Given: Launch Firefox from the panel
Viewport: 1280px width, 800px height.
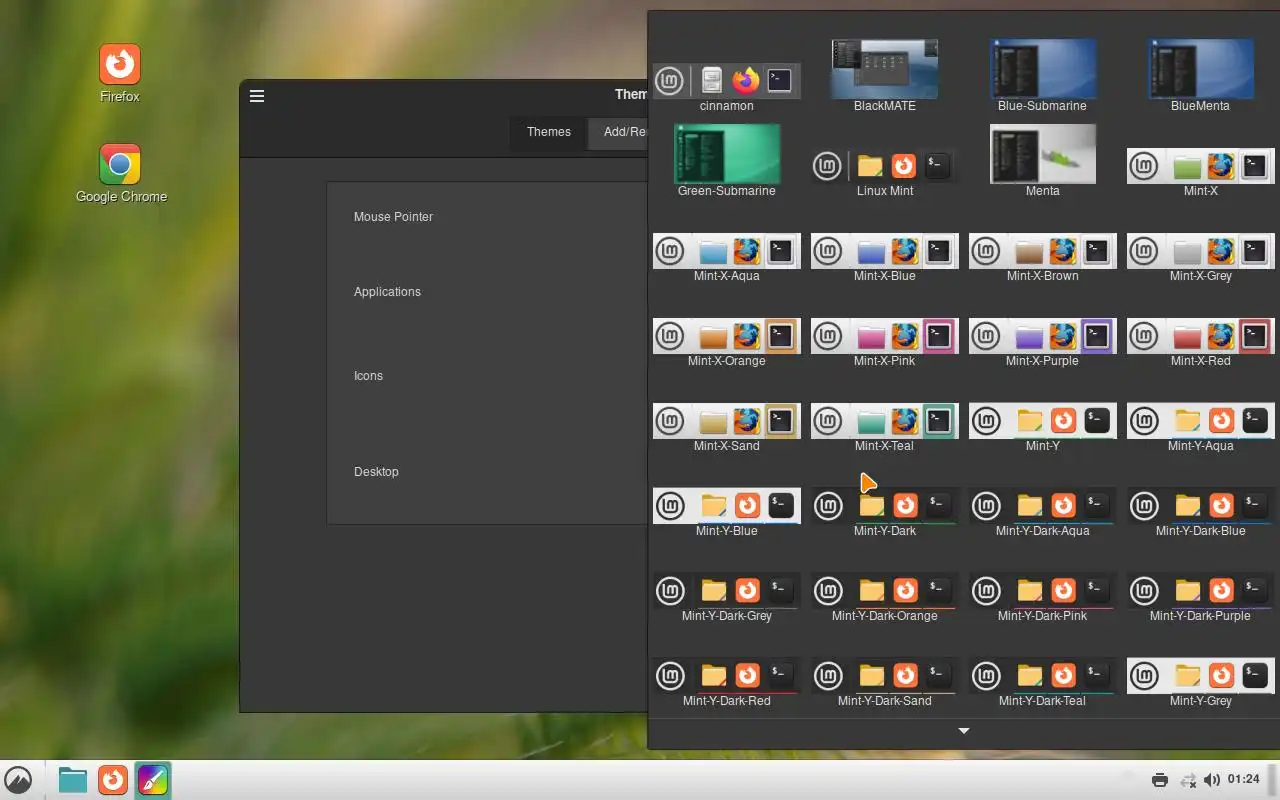Looking at the screenshot, I should tap(113, 779).
